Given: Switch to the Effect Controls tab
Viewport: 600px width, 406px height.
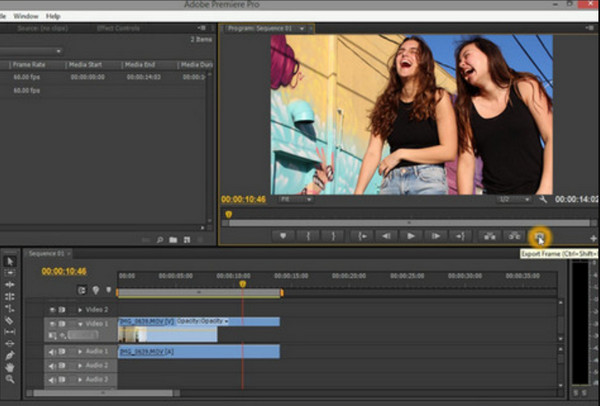Looking at the screenshot, I should [118, 28].
